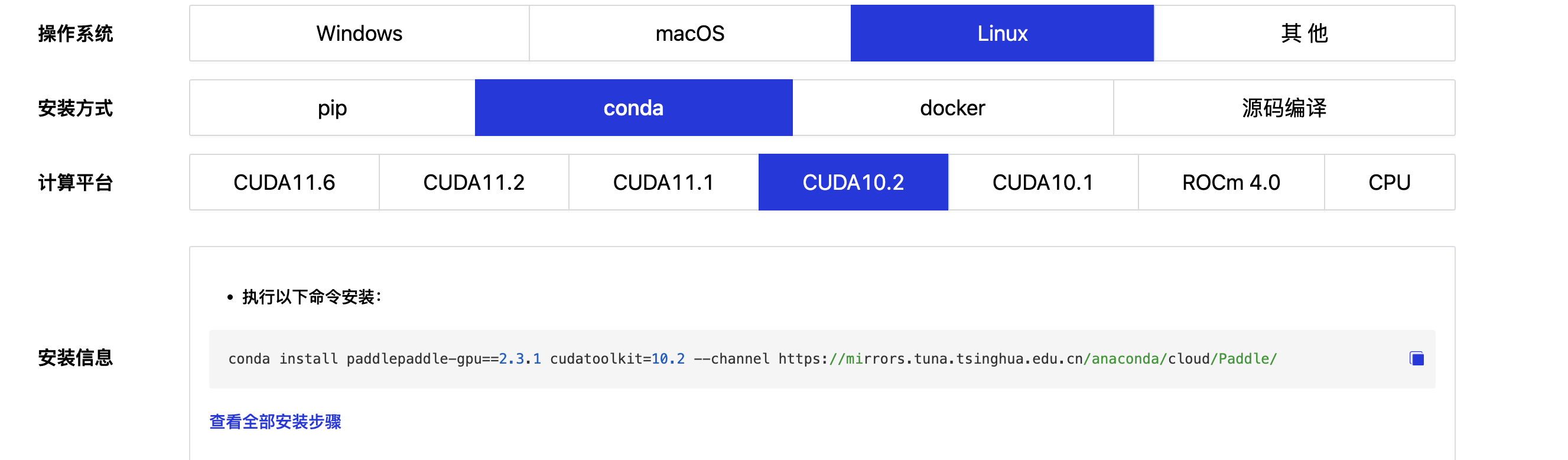Viewport: 1568px width, 460px height.
Task: Click the selected CUDA10.2 option
Action: click(853, 182)
